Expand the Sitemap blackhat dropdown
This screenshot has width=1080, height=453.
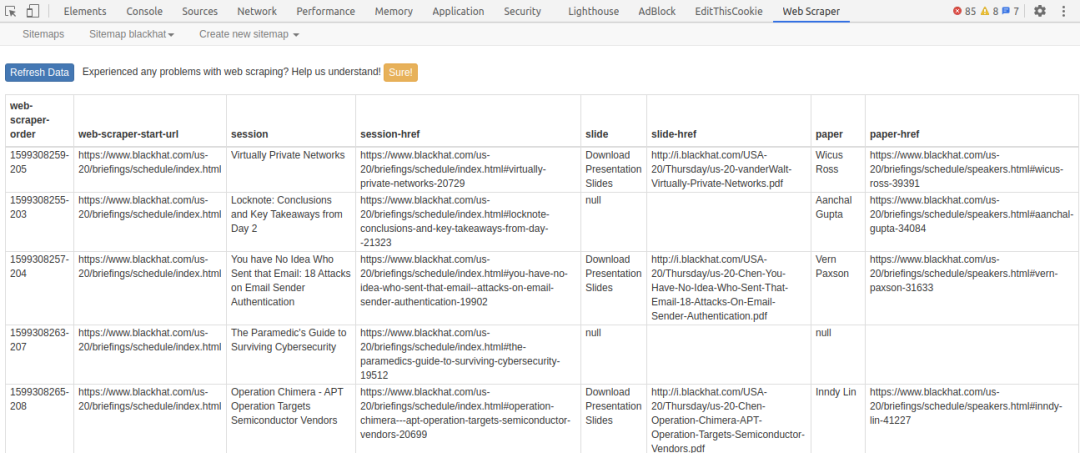point(131,34)
